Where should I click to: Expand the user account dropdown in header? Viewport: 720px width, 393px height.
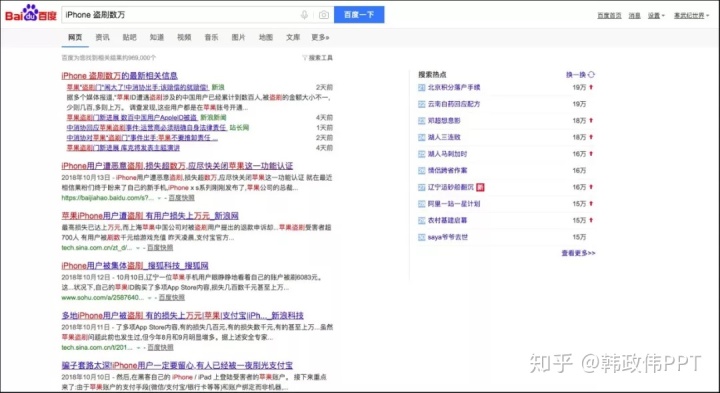coord(692,16)
